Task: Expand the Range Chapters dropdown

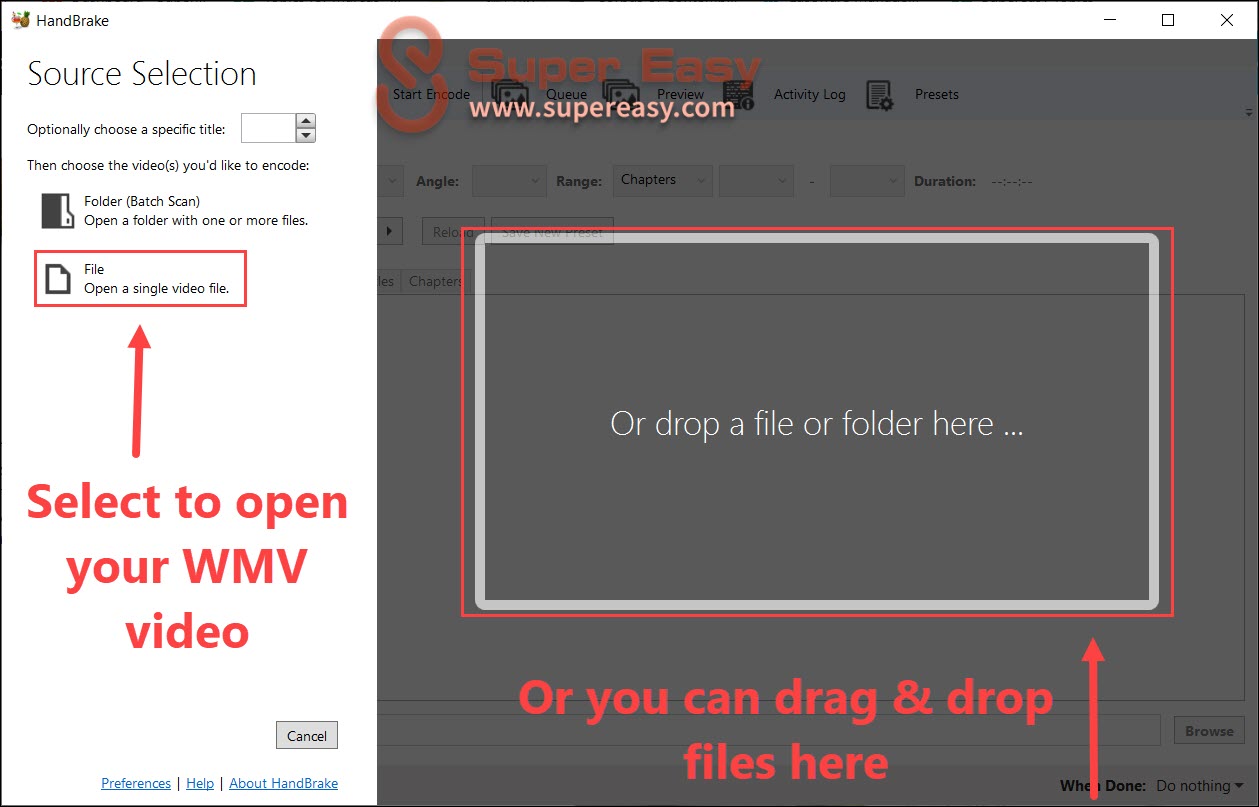Action: [x=663, y=181]
